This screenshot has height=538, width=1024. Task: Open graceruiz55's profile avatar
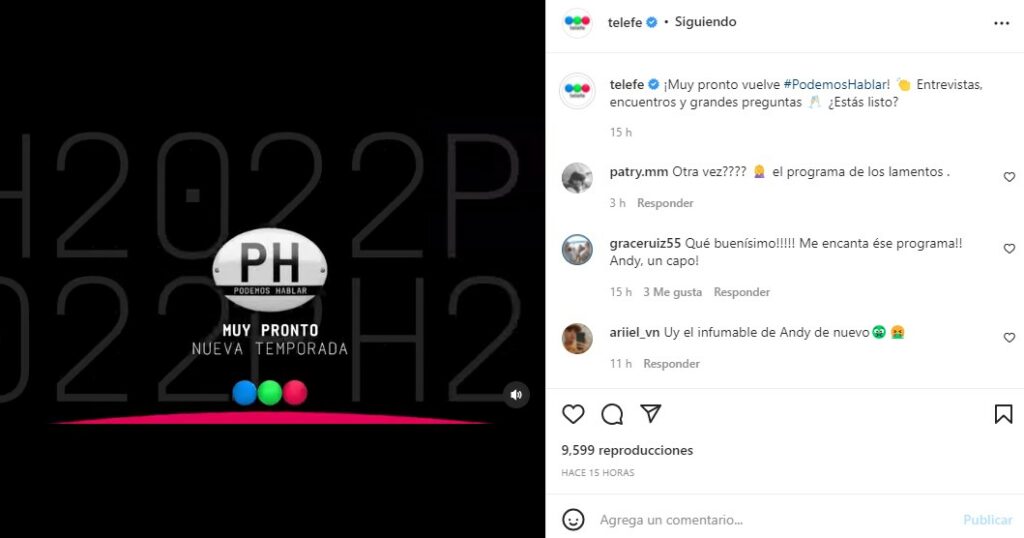pyautogui.click(x=577, y=249)
